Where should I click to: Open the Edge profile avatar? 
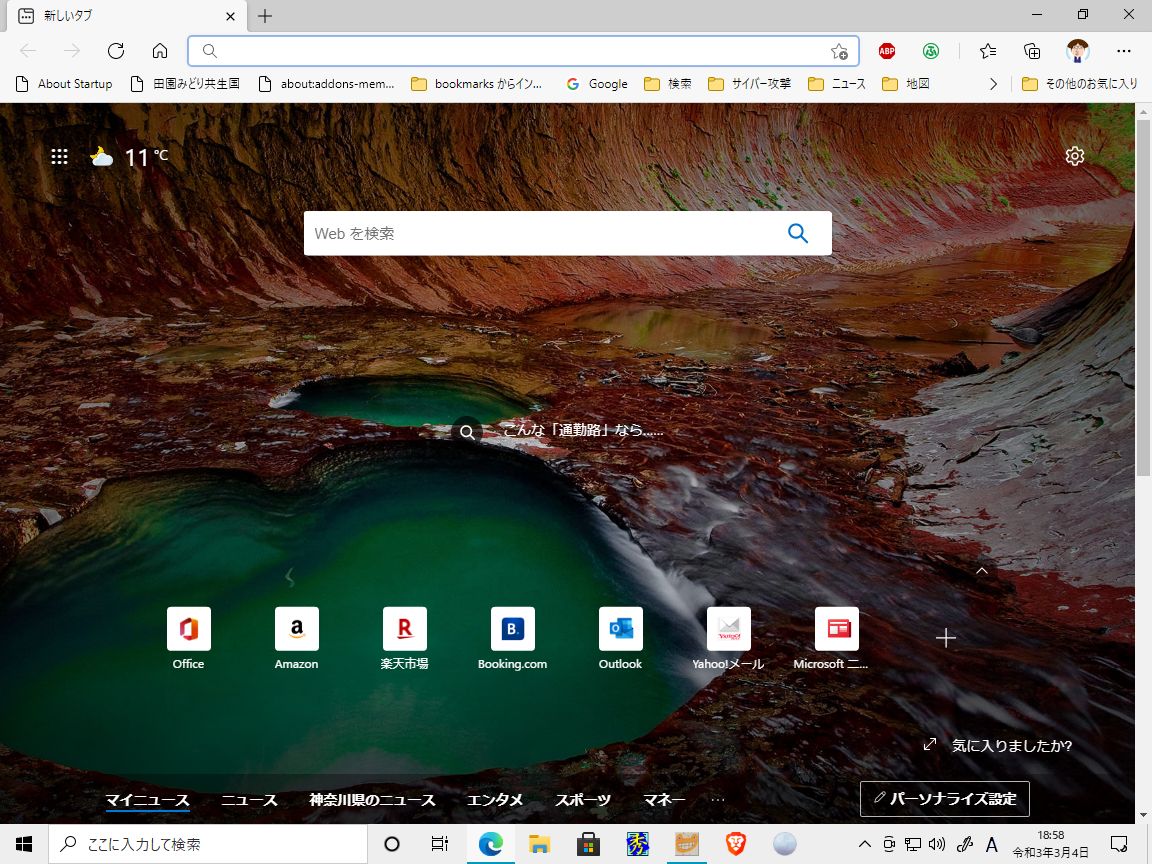[x=1076, y=51]
